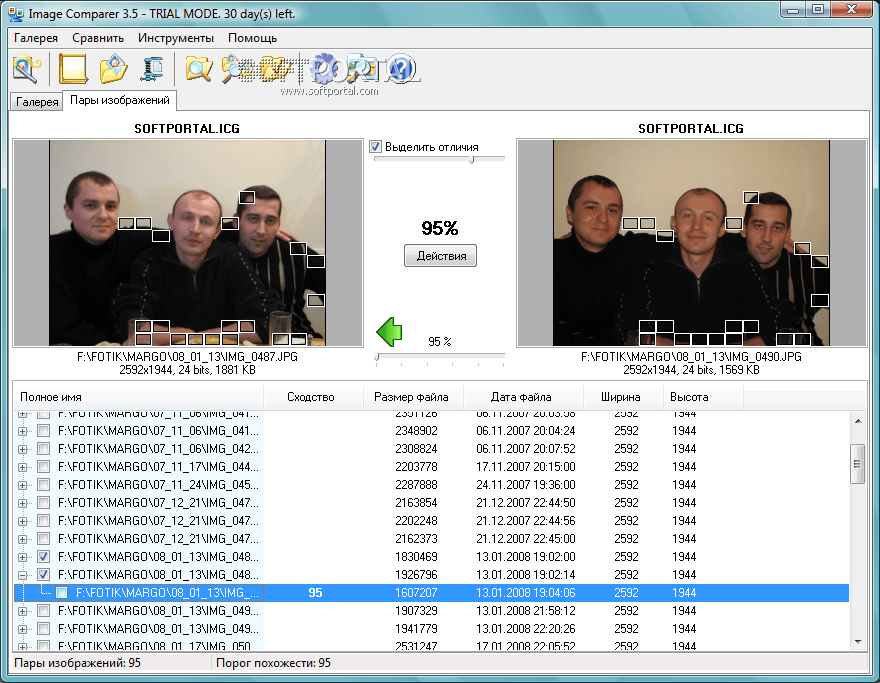Screen dimensions: 880x683
Task: Open settings via the gear icon
Action: (326, 69)
